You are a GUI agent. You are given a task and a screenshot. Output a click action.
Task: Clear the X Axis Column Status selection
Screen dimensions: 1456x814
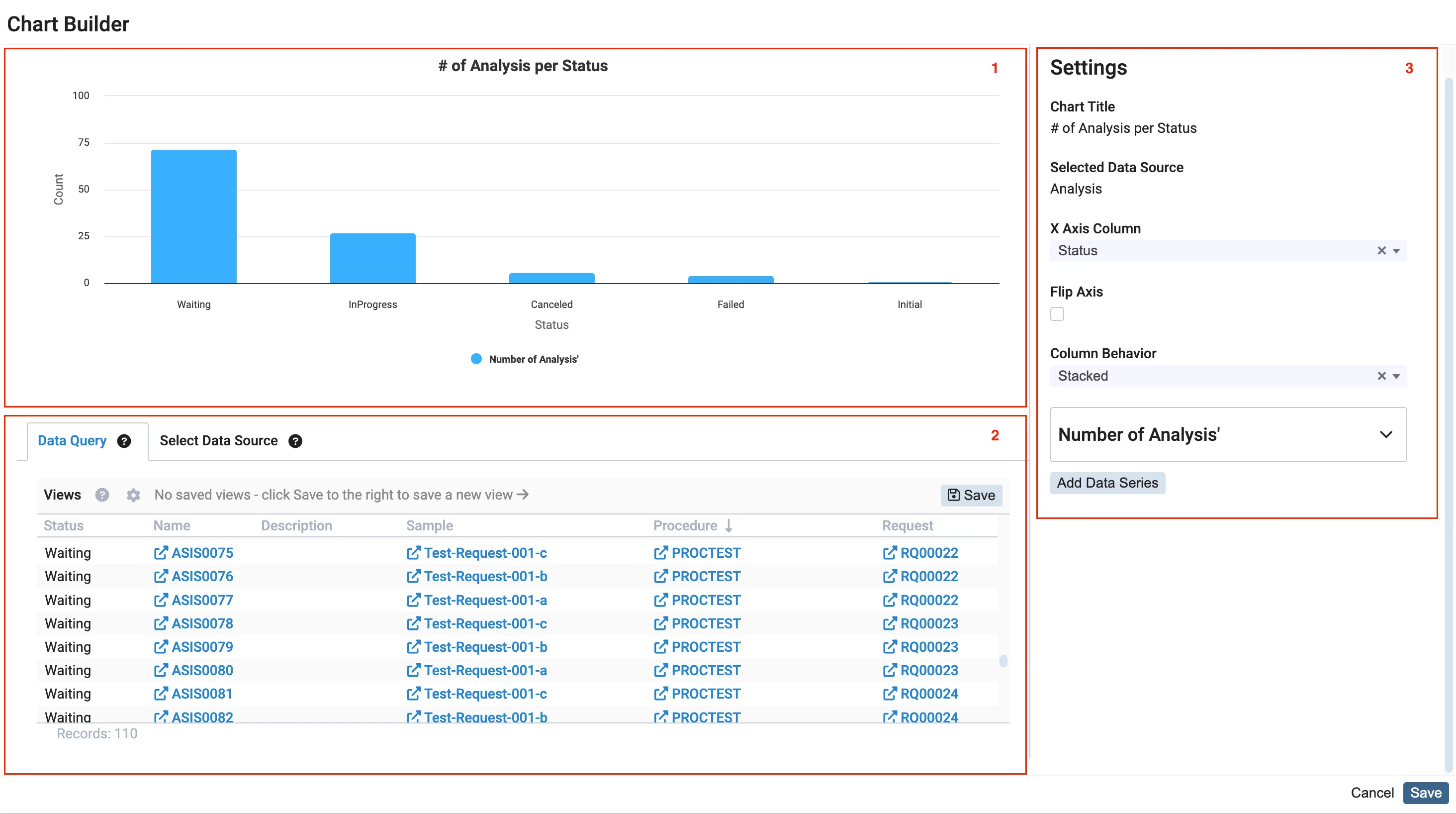click(x=1381, y=251)
